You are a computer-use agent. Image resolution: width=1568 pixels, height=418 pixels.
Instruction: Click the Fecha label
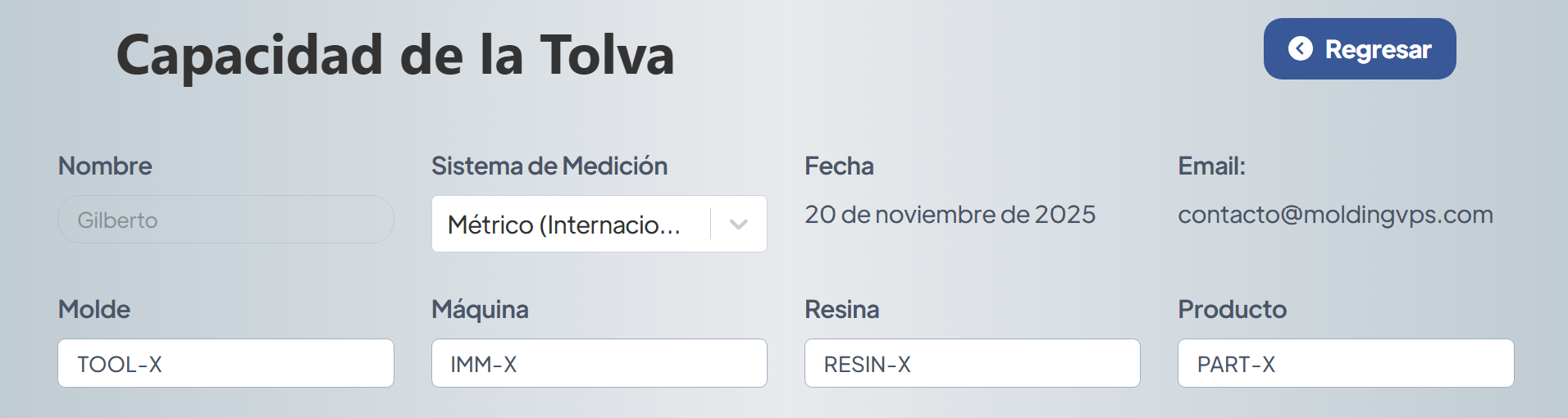tap(839, 166)
